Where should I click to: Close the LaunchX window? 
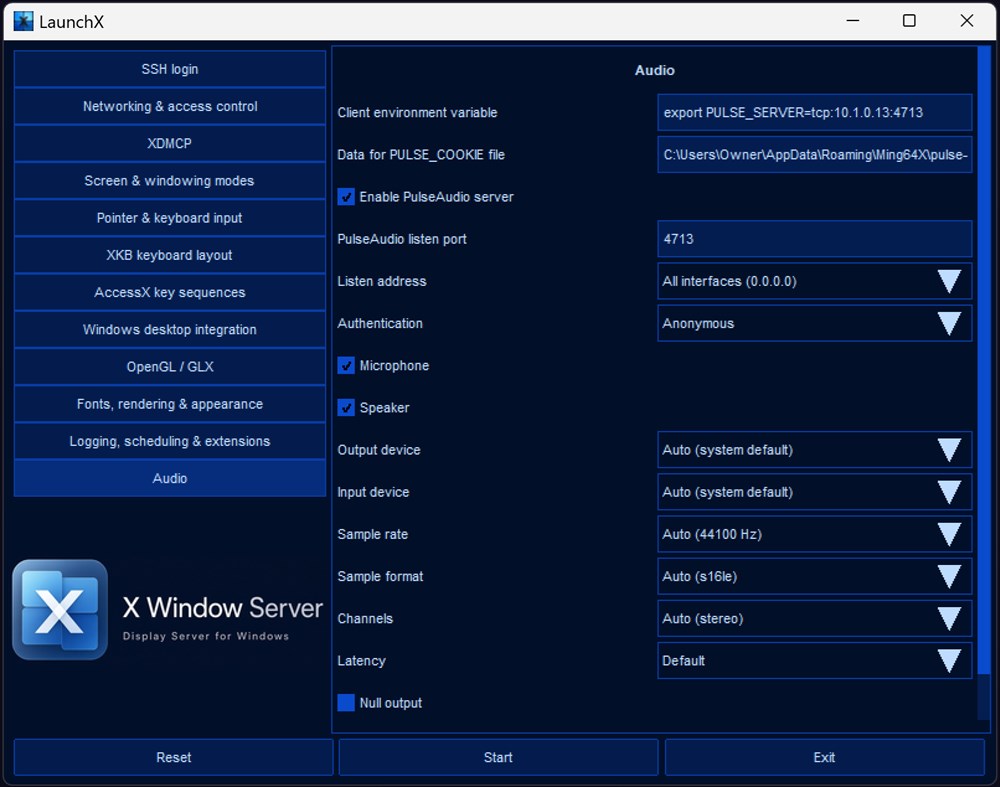coord(967,20)
